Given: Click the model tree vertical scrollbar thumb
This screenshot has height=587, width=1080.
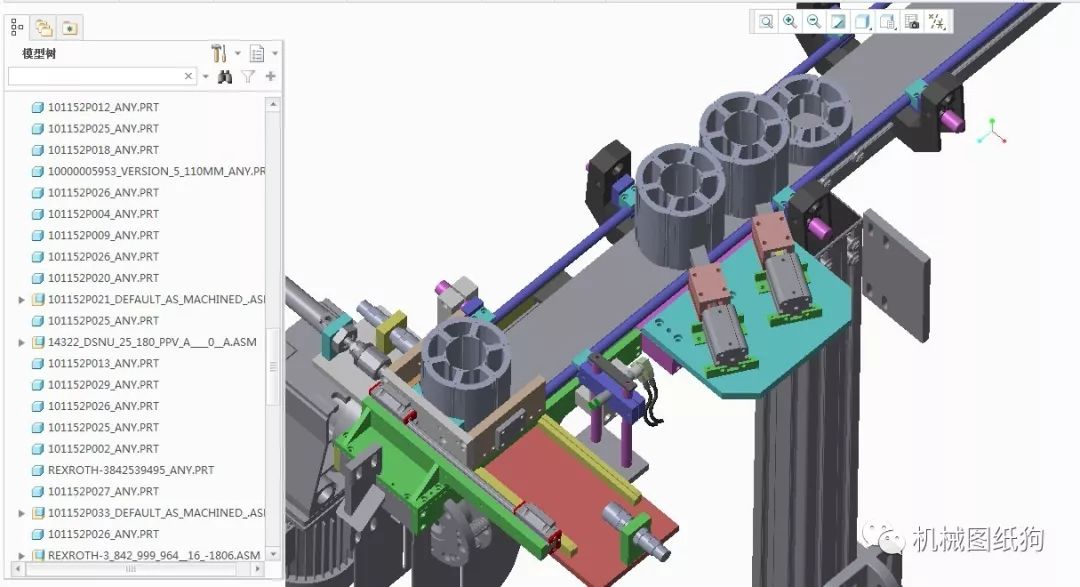Looking at the screenshot, I should click(x=273, y=367).
